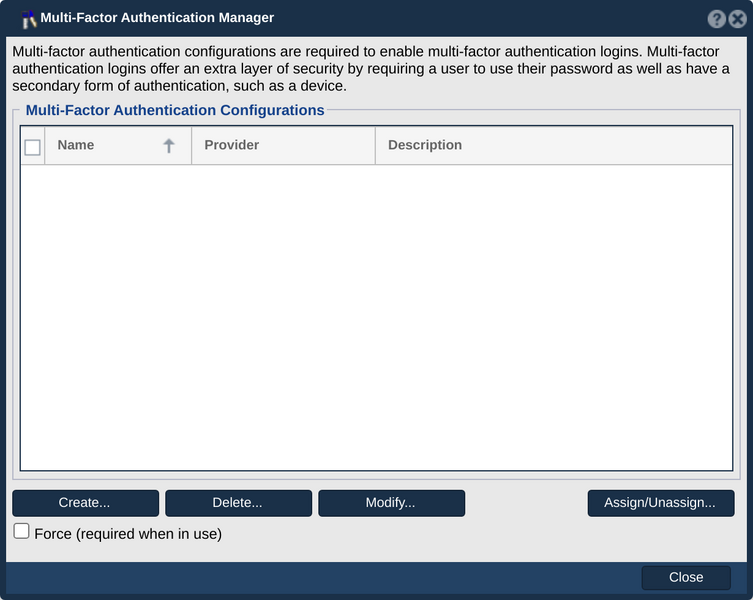
Task: Sort by the Name column header
Action: pyautogui.click(x=118, y=145)
